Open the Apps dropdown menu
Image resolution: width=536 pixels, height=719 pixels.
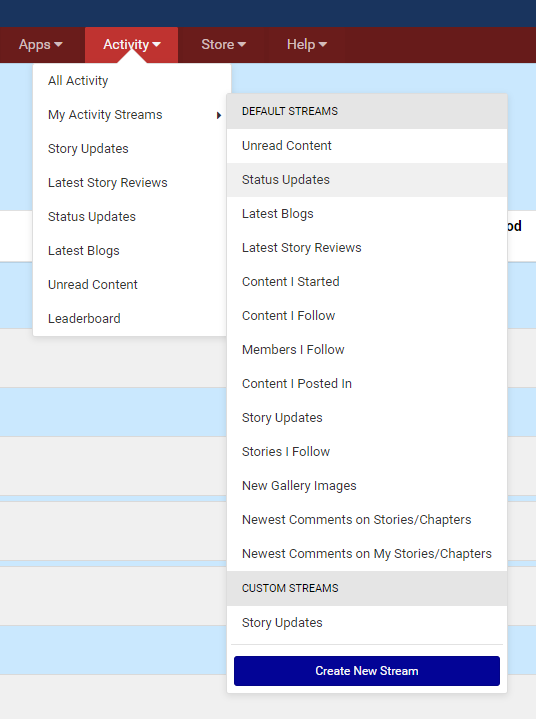40,44
